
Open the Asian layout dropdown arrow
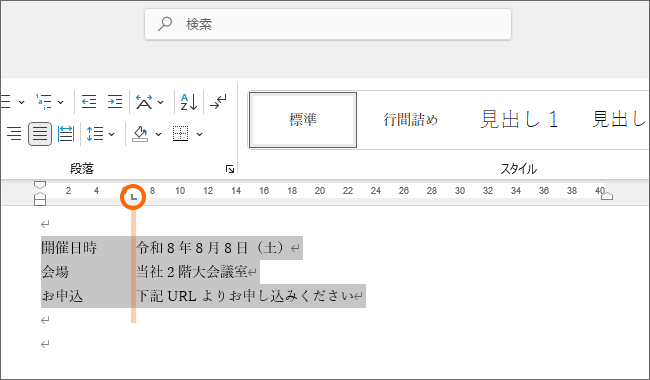(161, 102)
